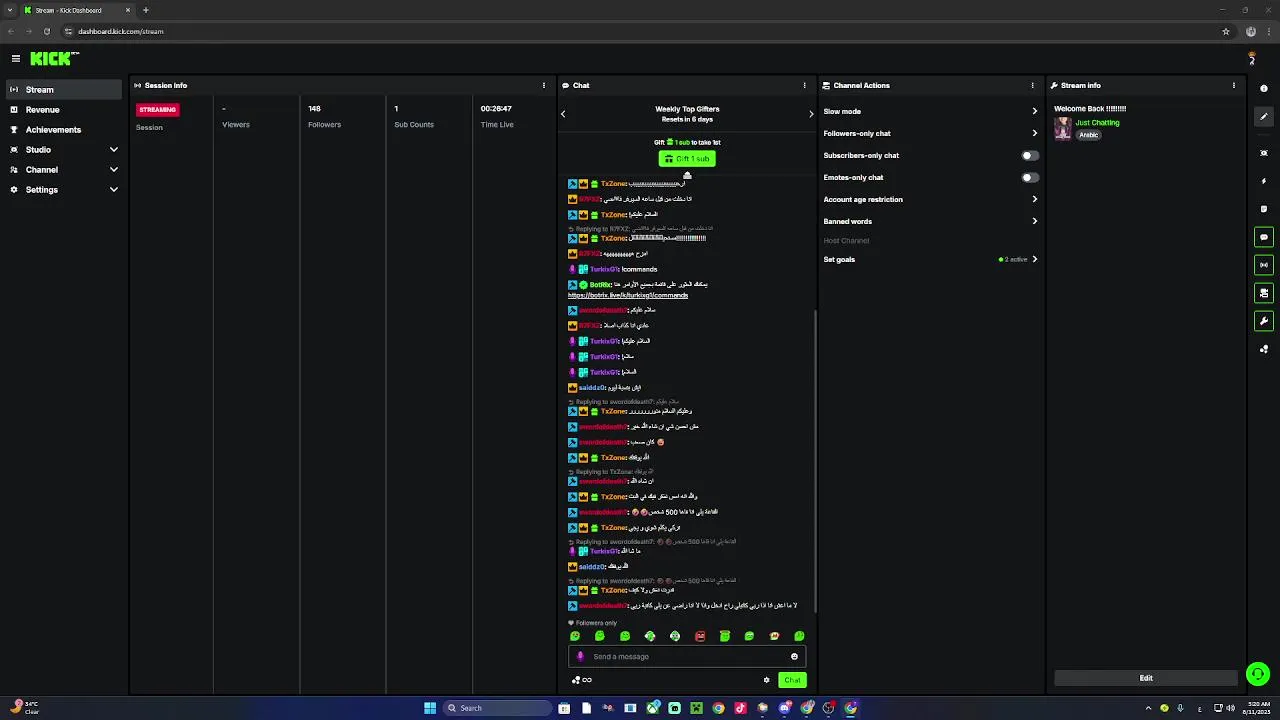Open Banned words settings

(931, 221)
